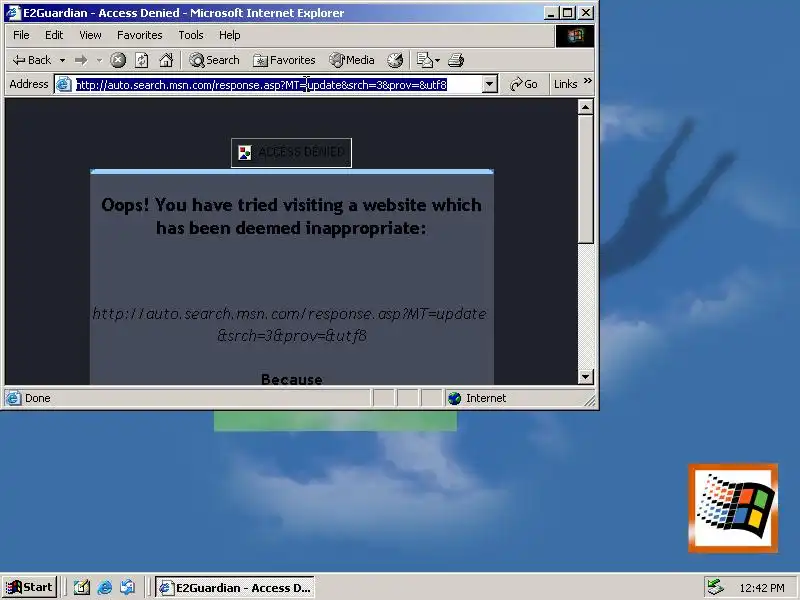Open the Favorites pane from toolbar
Viewport: 800px width, 600px height.
pyautogui.click(x=284, y=60)
